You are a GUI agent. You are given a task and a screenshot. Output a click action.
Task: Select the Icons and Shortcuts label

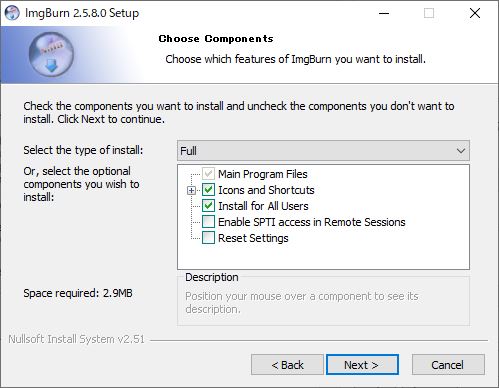click(x=266, y=190)
